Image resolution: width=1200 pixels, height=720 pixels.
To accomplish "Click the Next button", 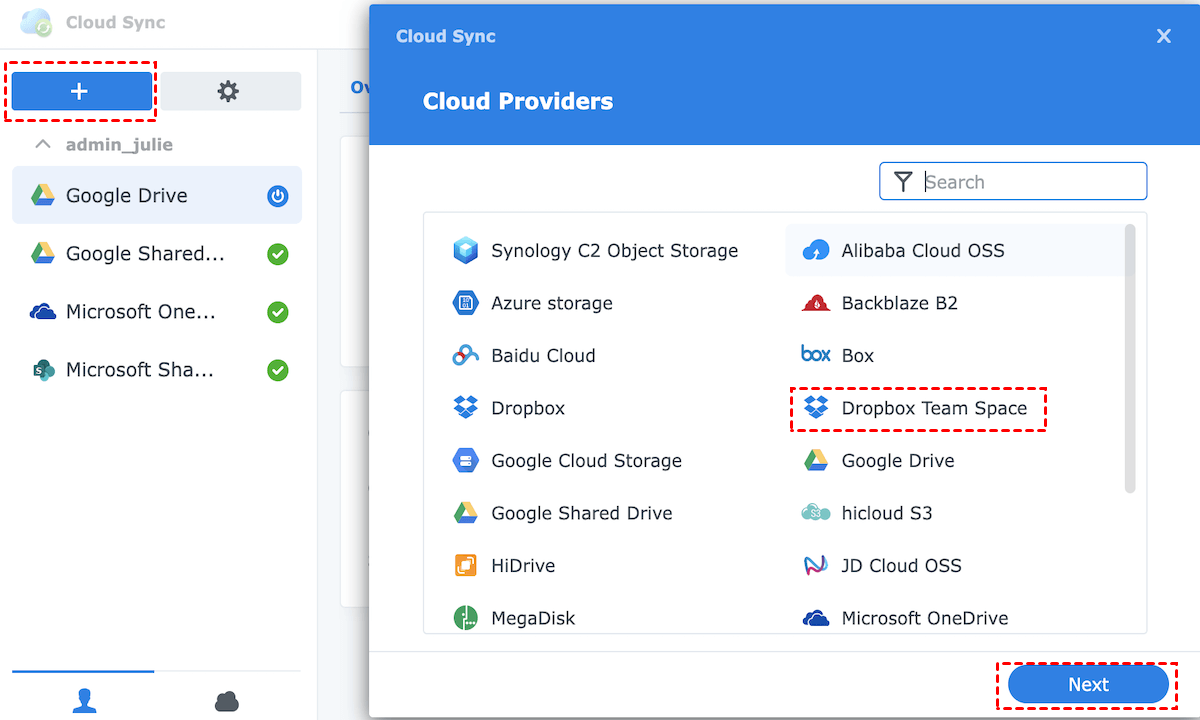I will [1088, 685].
